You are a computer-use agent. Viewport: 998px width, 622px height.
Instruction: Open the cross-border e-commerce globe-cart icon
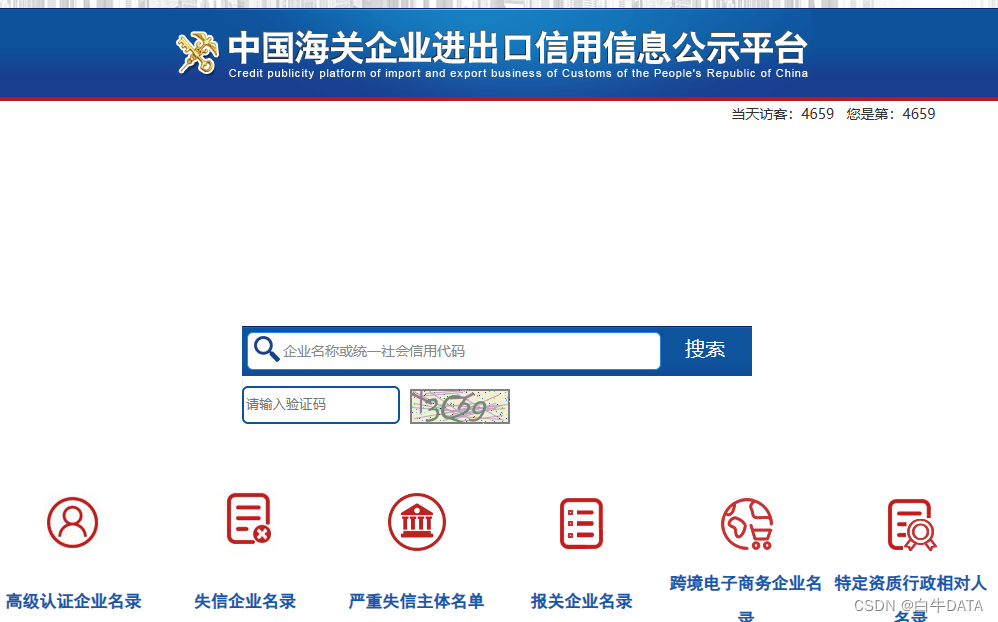(x=747, y=524)
